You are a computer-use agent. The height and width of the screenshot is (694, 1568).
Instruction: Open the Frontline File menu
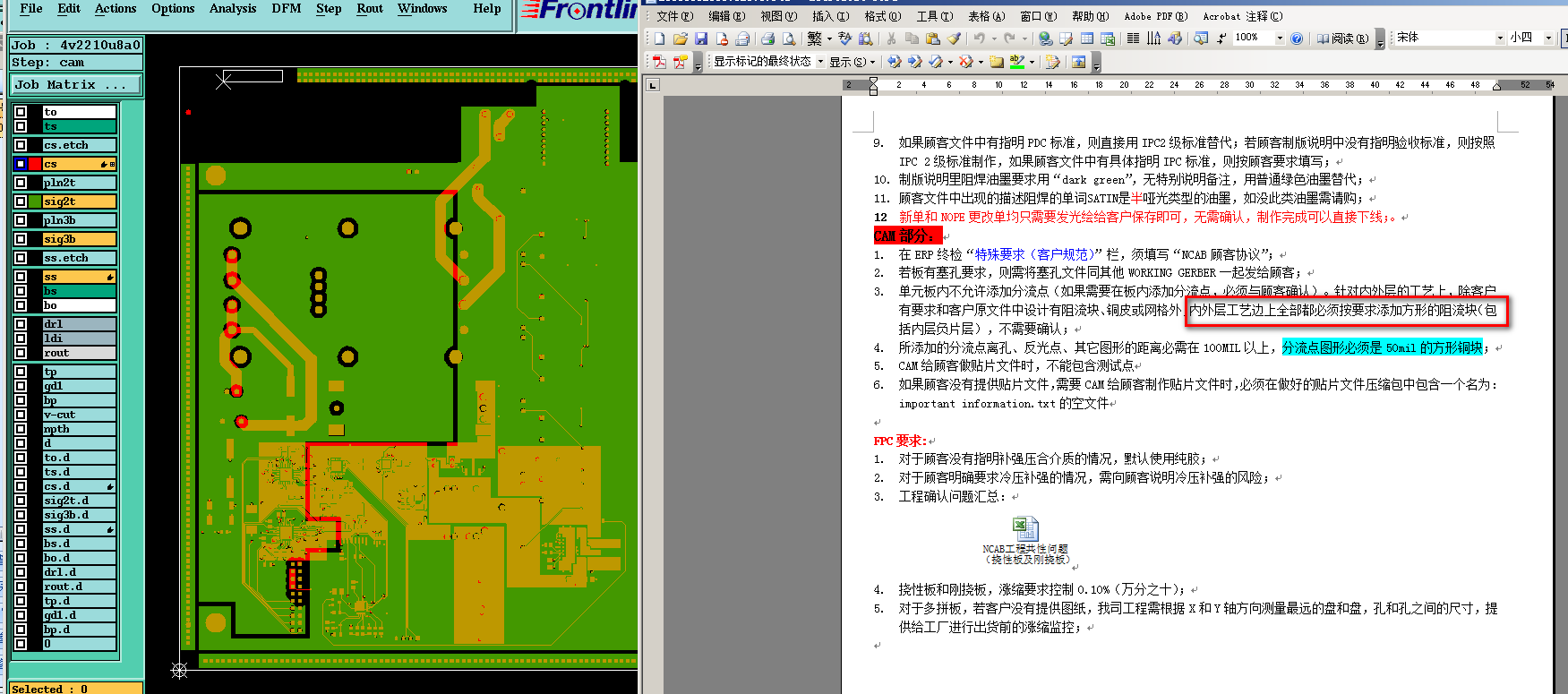pos(31,9)
